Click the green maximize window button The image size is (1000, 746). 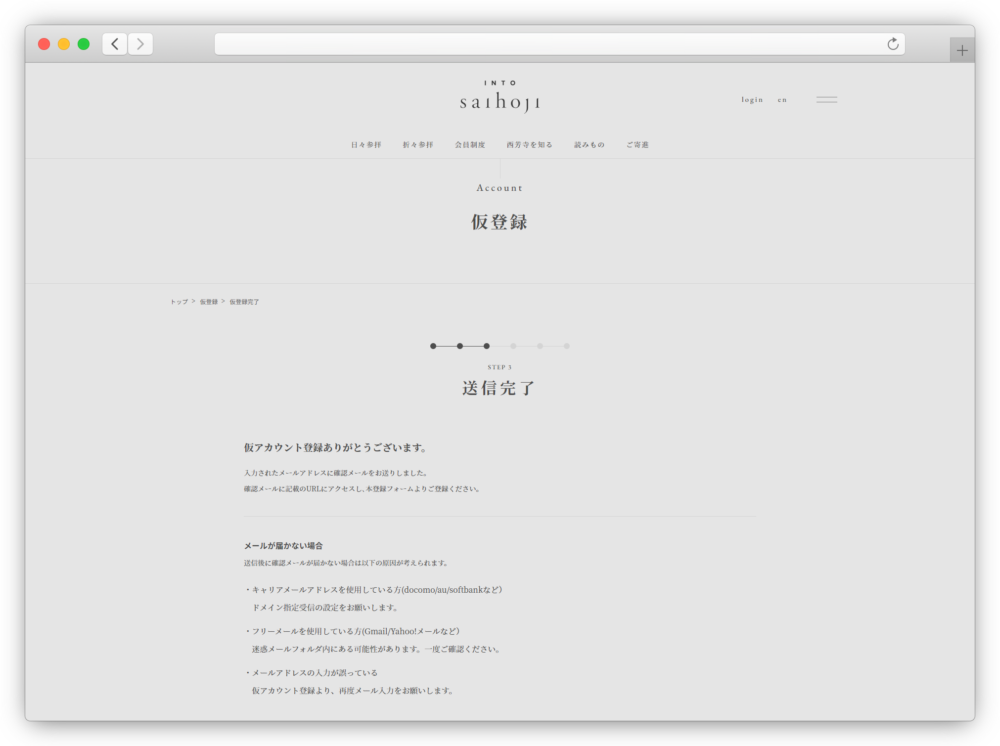(x=84, y=44)
